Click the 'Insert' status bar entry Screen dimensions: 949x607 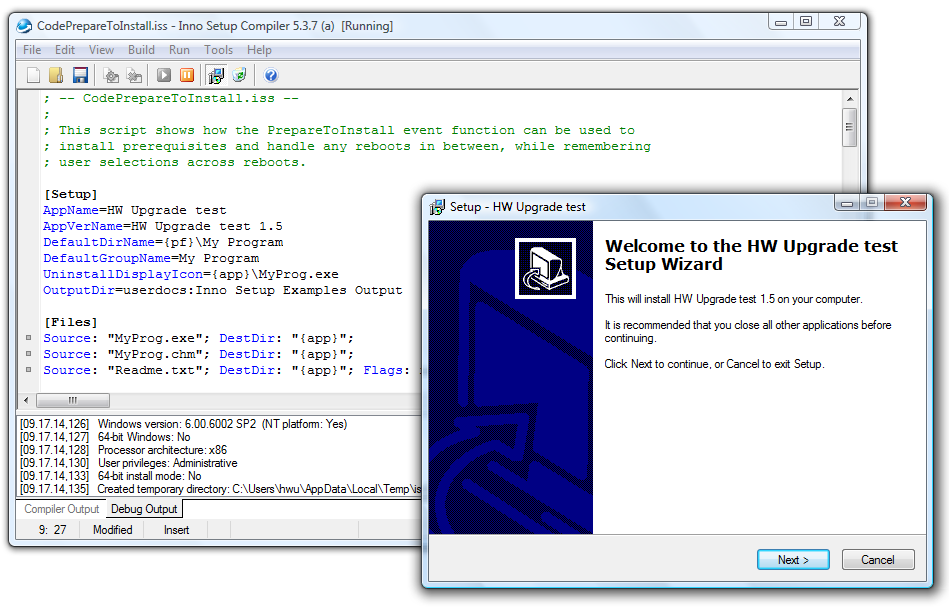click(x=176, y=530)
